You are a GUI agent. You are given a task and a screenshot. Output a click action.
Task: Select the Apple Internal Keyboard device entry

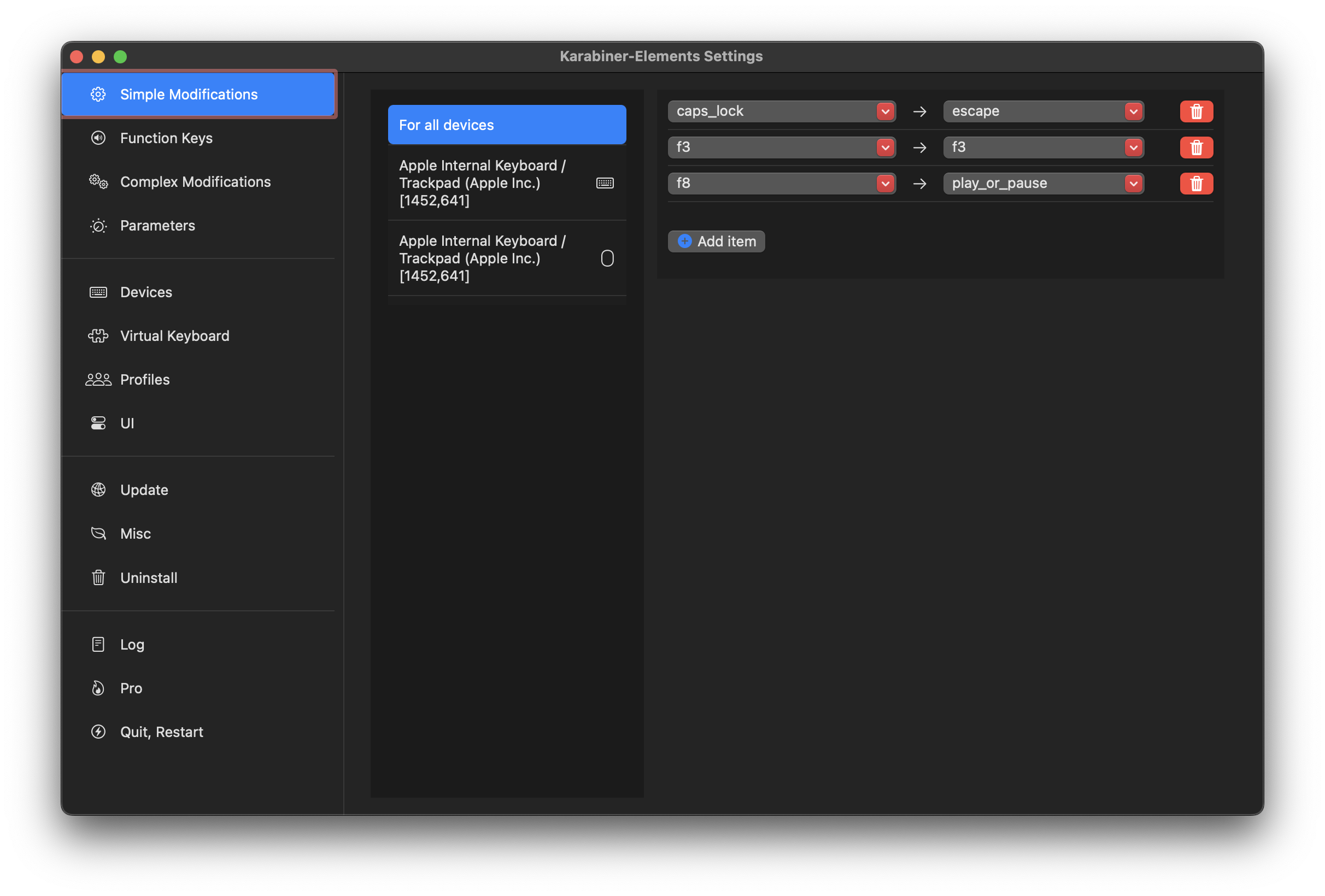506,183
